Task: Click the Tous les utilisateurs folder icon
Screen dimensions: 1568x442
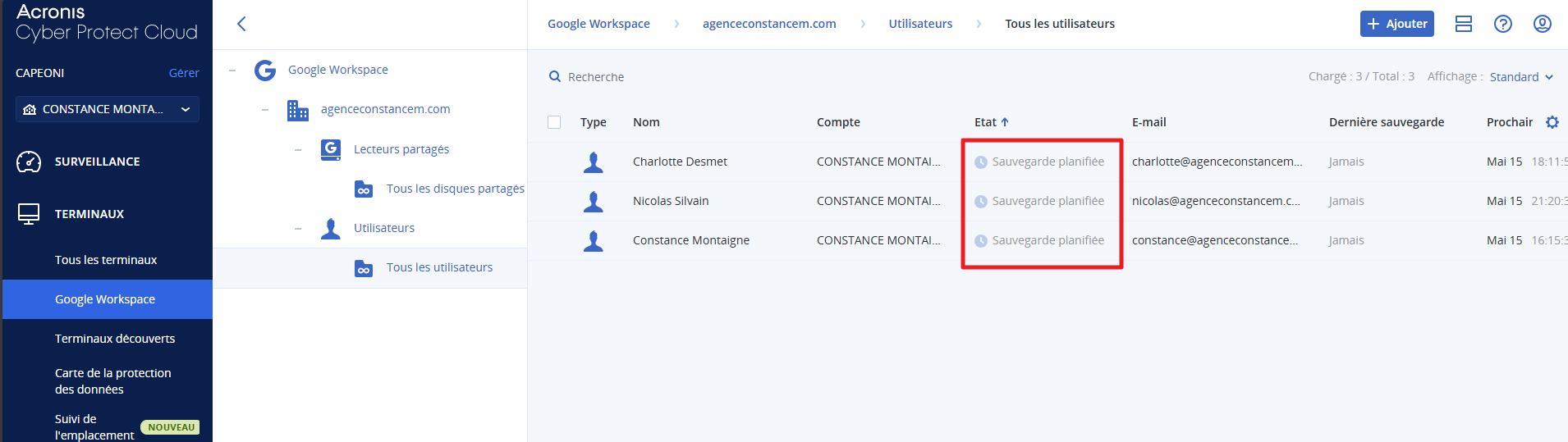Action: click(364, 268)
